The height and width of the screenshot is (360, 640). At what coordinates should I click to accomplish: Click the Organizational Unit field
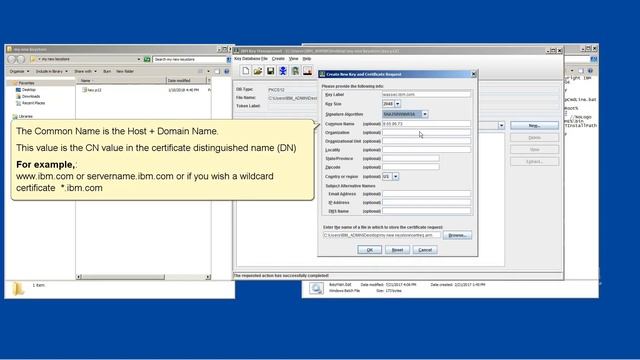426,141
